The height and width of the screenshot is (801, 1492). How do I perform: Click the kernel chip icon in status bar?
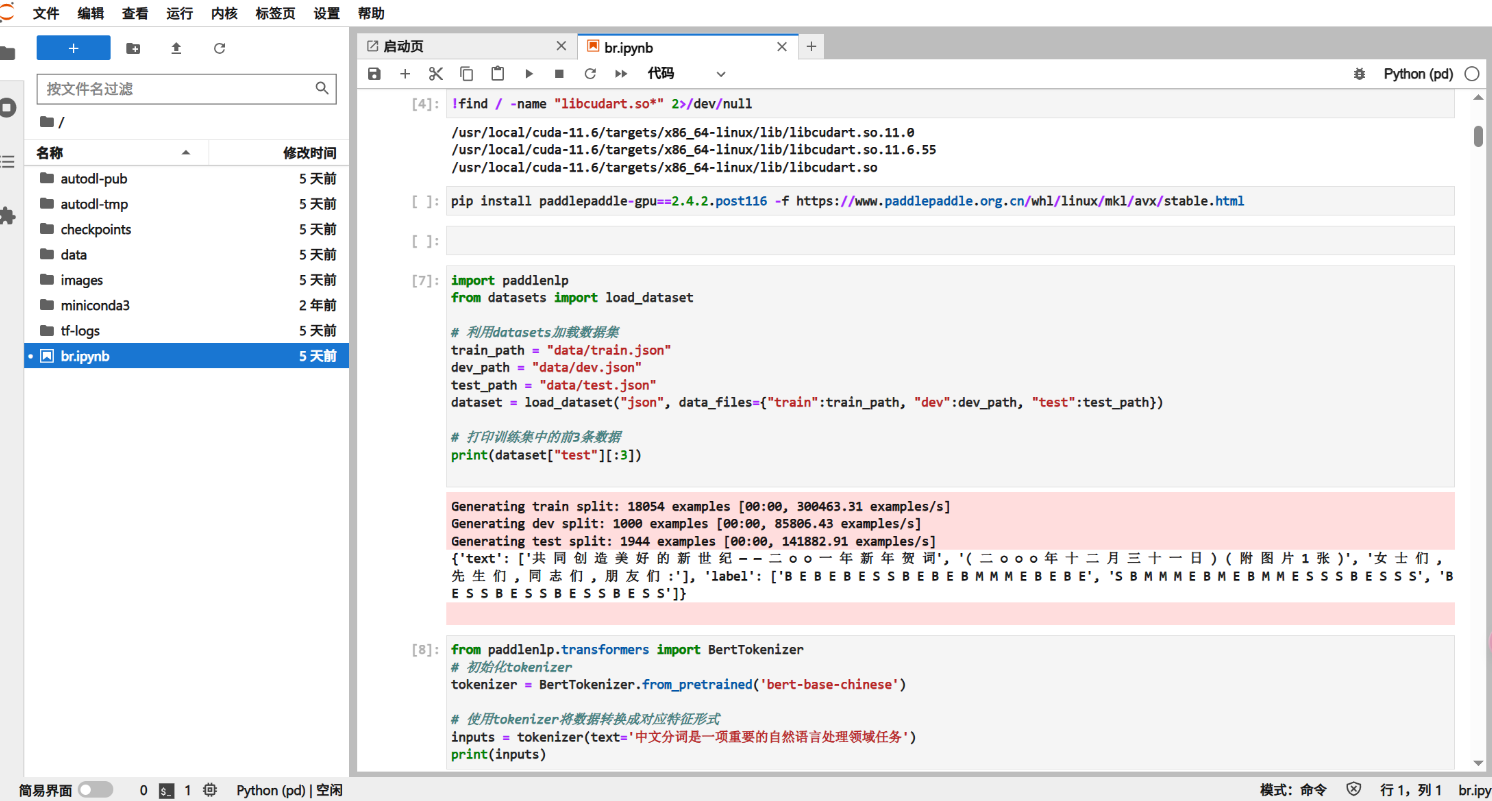click(210, 790)
